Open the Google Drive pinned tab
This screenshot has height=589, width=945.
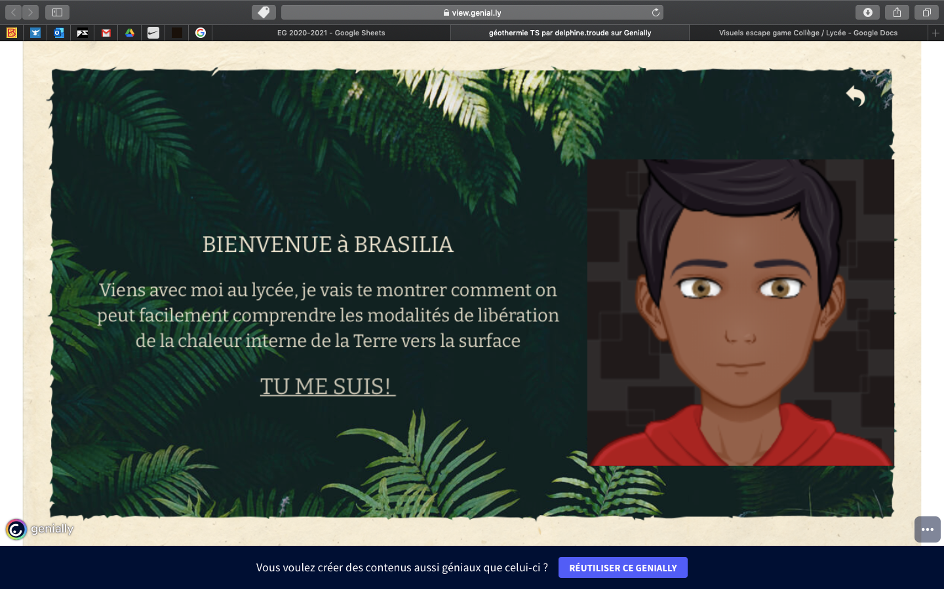(130, 33)
